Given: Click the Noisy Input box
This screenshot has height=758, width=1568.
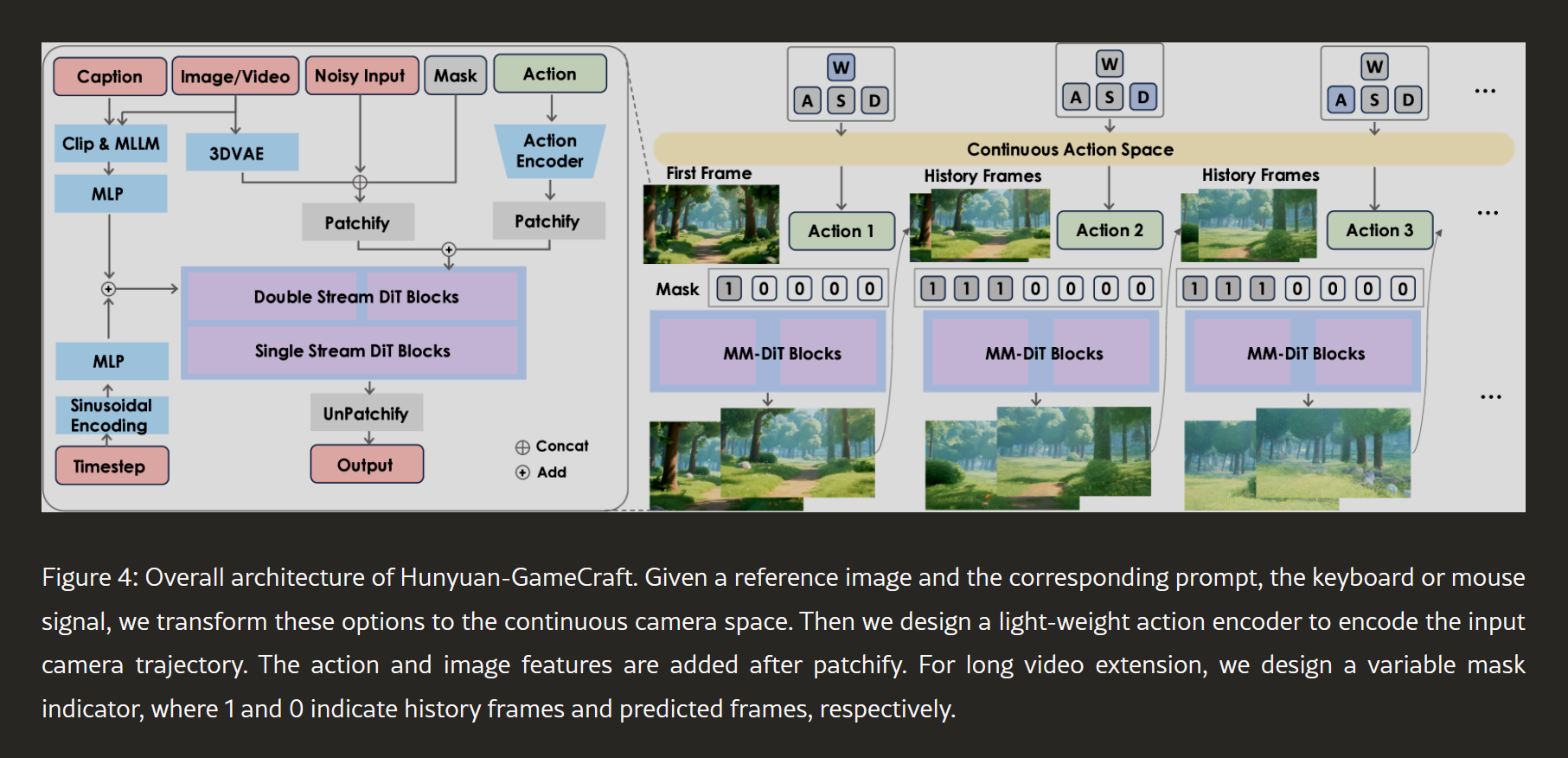Looking at the screenshot, I should click(362, 75).
